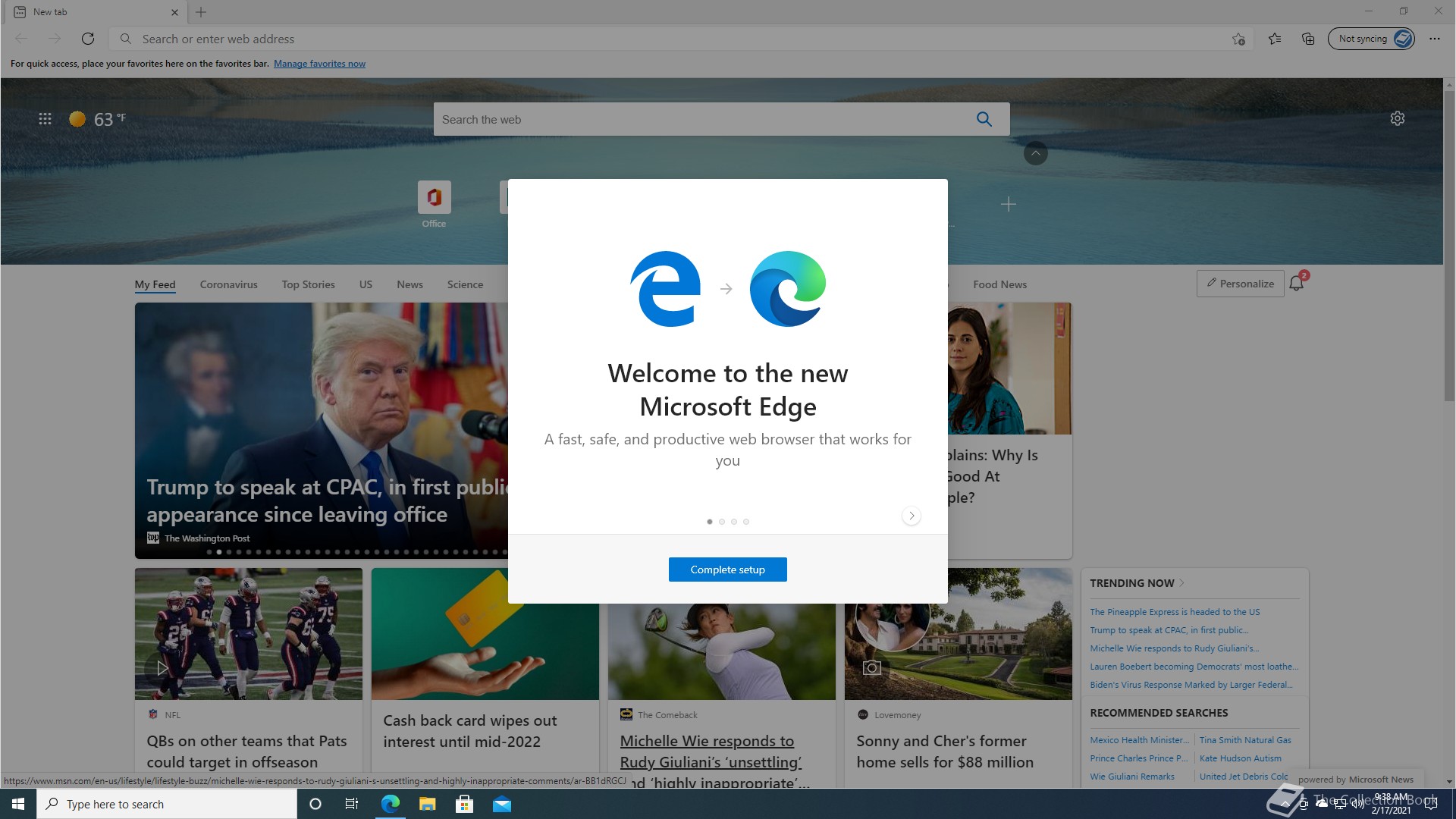The image size is (1456, 819).
Task: Open the Collections icon in toolbar
Action: point(1308,39)
